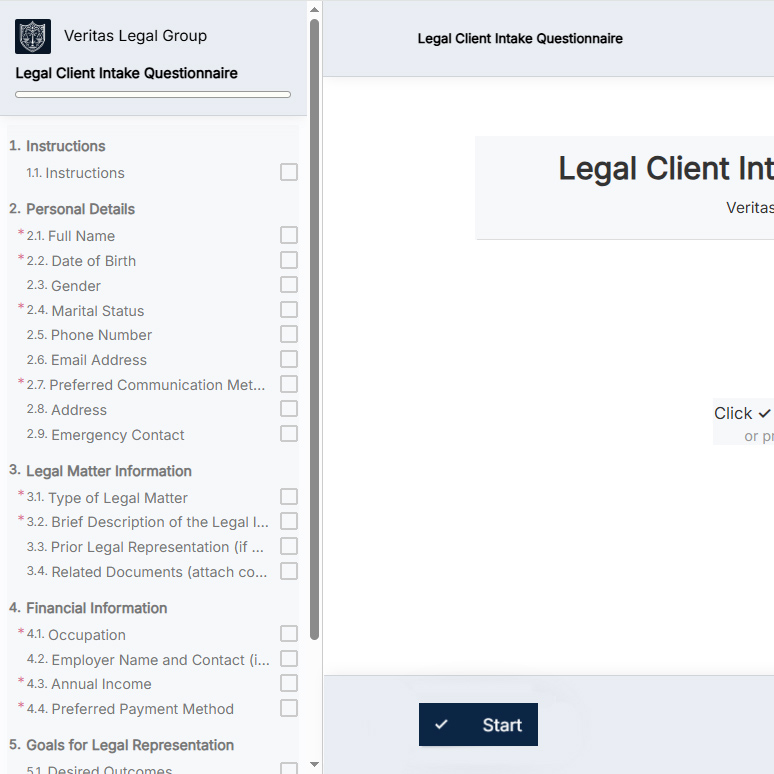This screenshot has height=774, width=774.
Task: Tick the 4.2 Employer Name and Contact checkbox
Action: tap(289, 658)
